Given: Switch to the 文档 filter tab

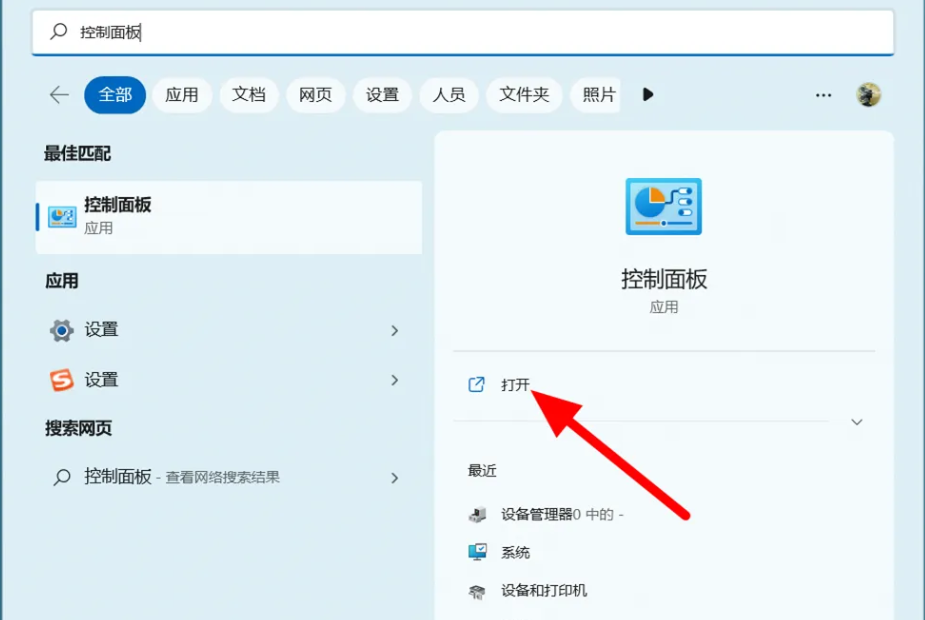Looking at the screenshot, I should (249, 95).
